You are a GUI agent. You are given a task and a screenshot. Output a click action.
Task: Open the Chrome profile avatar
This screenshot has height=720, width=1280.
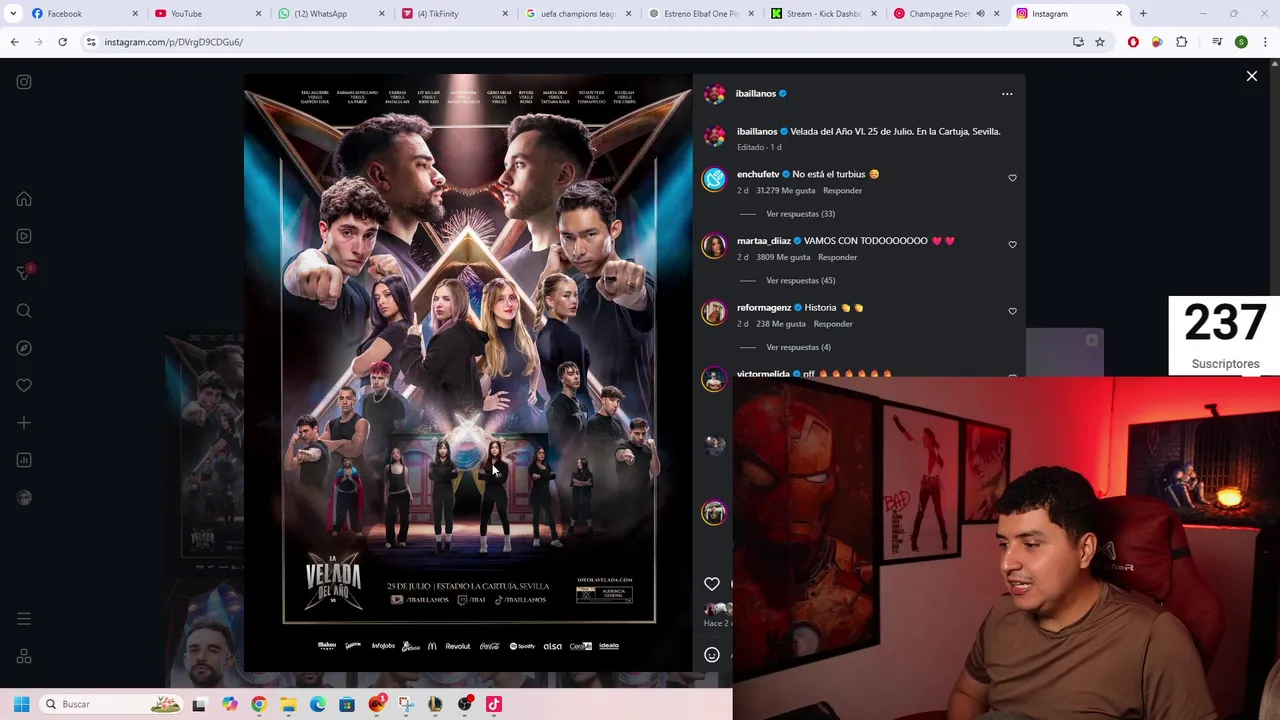point(1241,42)
